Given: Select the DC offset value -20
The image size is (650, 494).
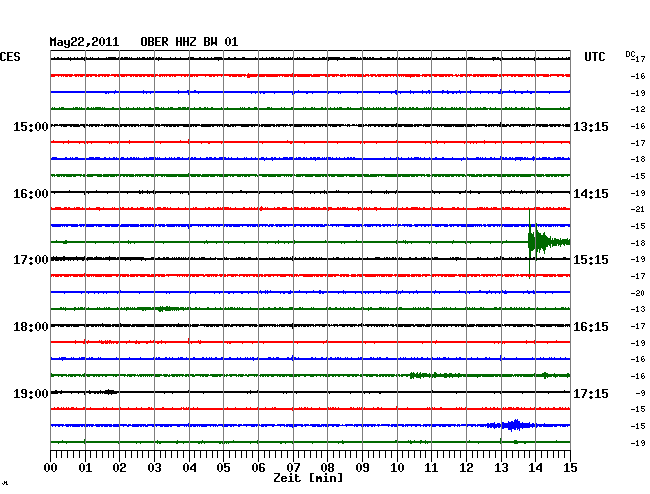Looking at the screenshot, I should 638,293.
